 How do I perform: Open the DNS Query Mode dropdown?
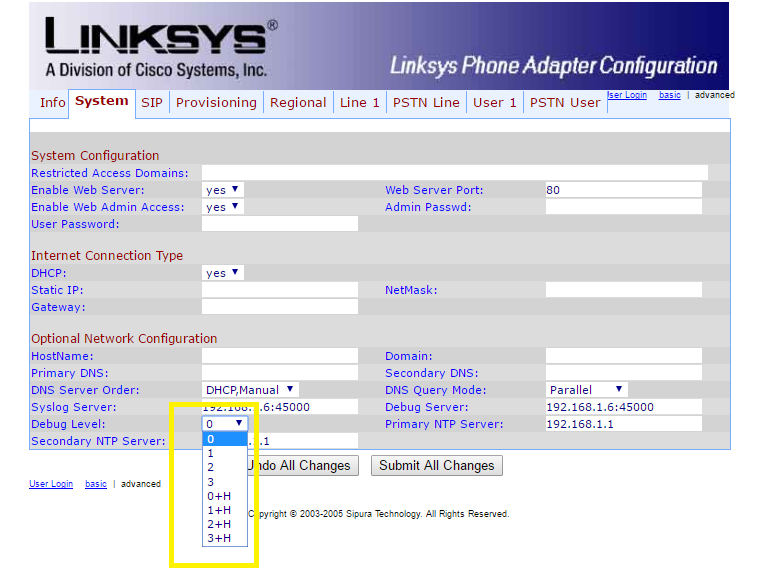[586, 389]
